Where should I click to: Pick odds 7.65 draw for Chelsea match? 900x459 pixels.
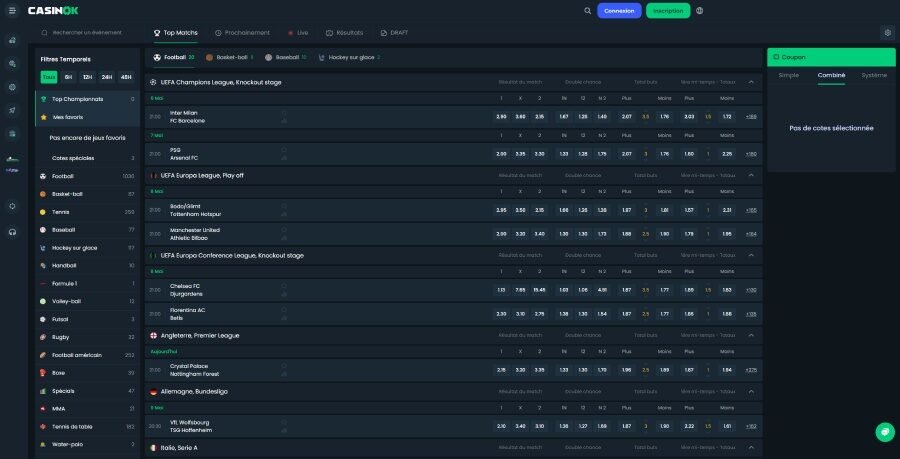pos(520,290)
